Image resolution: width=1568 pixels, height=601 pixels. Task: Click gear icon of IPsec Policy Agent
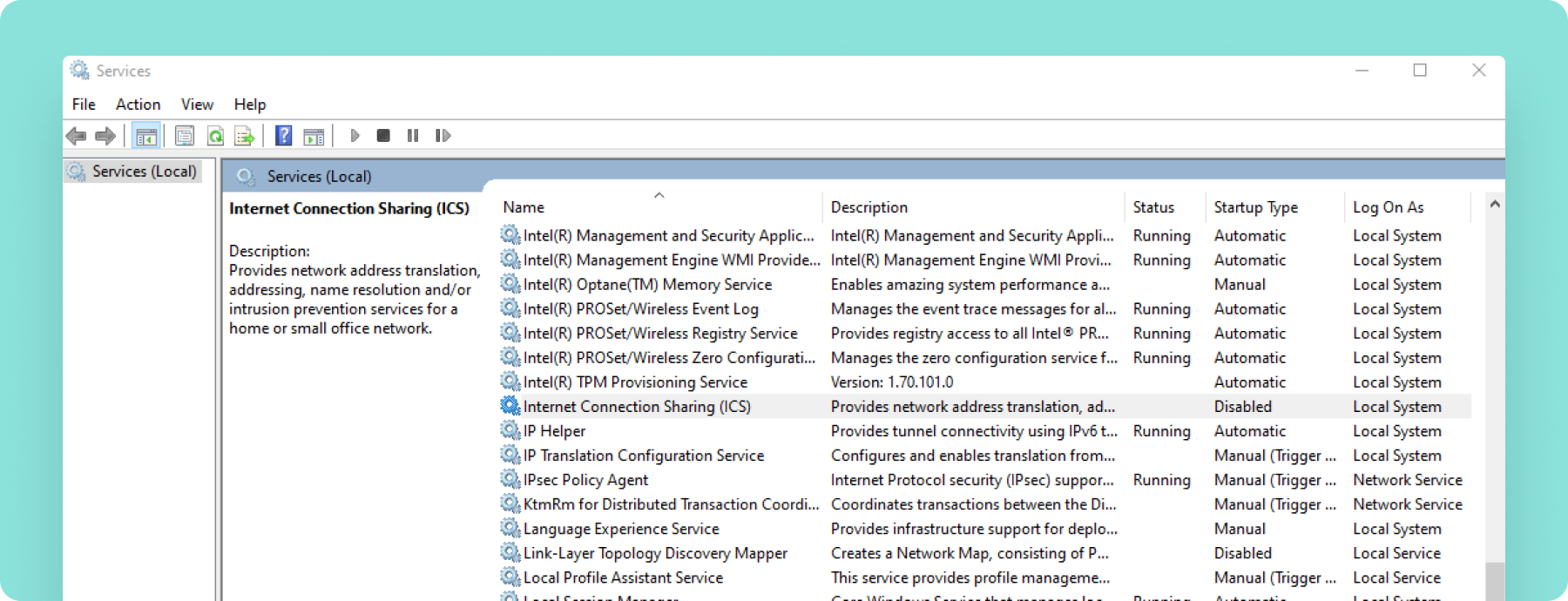pos(510,478)
